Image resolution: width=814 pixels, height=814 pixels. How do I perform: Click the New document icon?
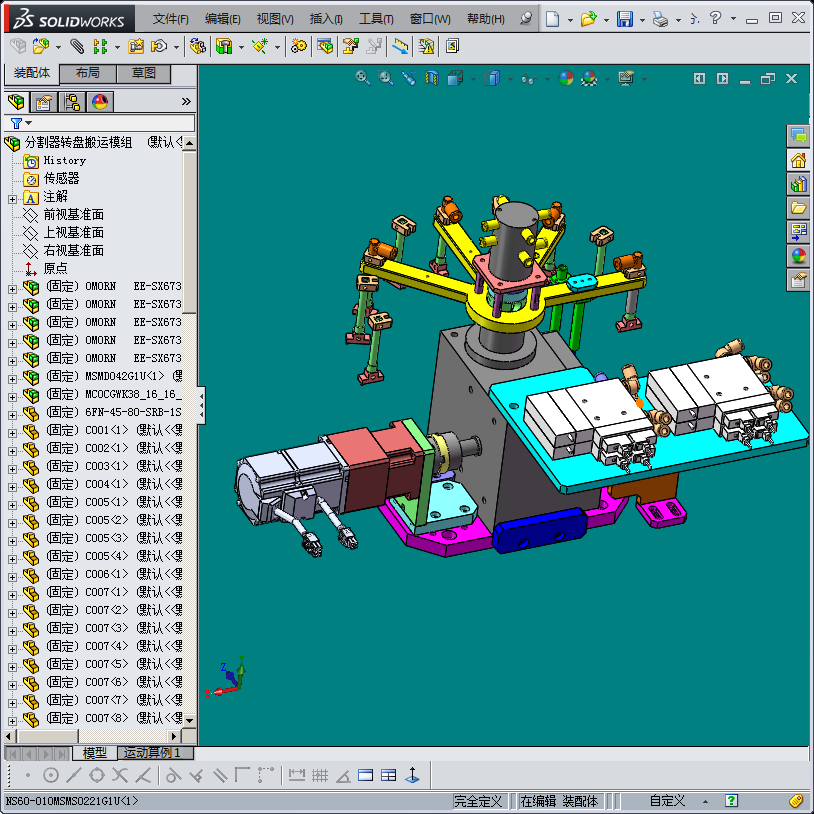[553, 19]
